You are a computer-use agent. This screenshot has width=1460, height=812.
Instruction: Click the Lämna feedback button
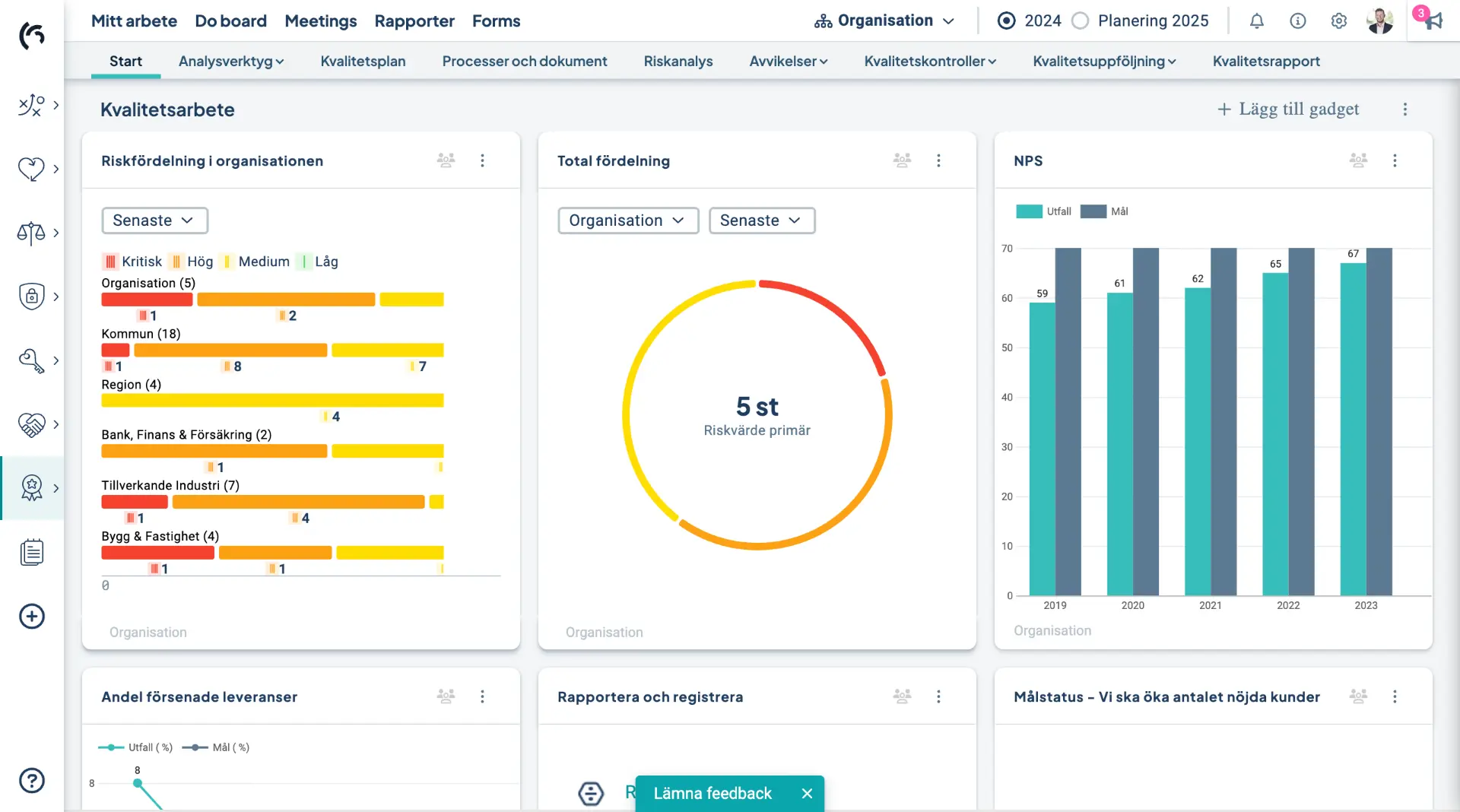point(713,793)
